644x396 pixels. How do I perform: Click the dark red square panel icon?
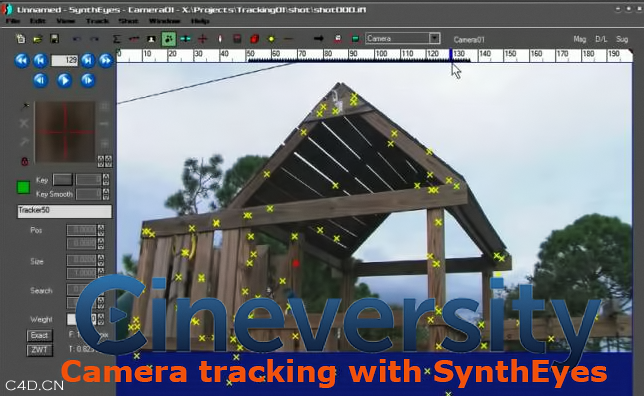[237, 39]
